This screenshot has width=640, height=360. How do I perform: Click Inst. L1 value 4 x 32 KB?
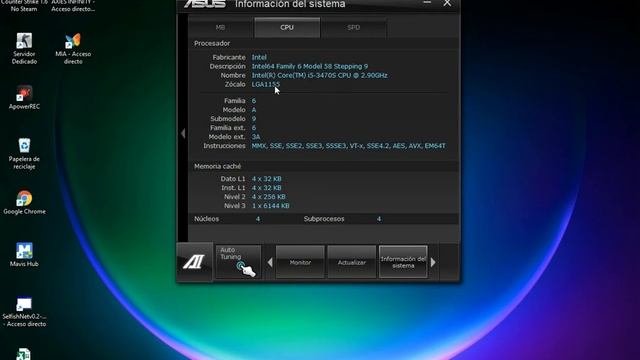click(267, 188)
